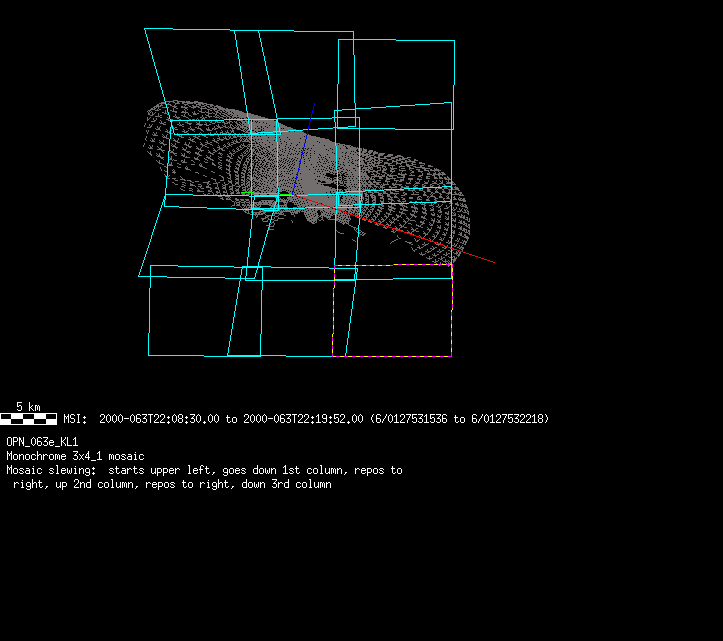Click the blue axis line
Screen dimensions: 723x641
304,148
